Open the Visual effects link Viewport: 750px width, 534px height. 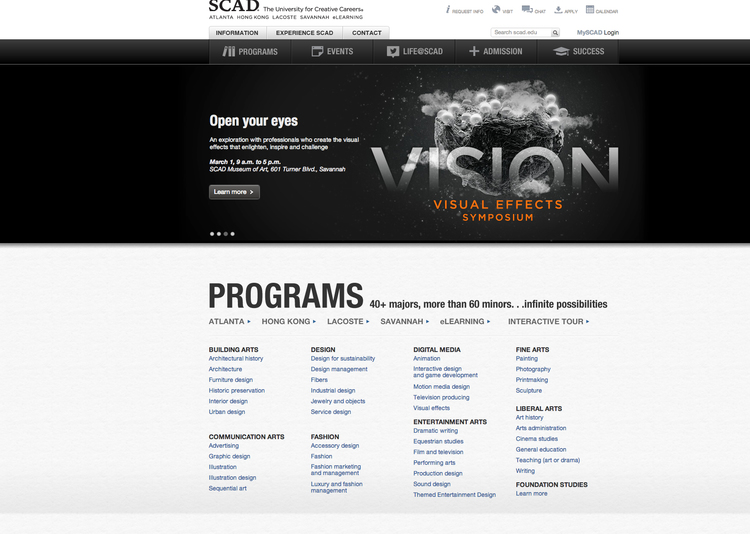tap(431, 408)
